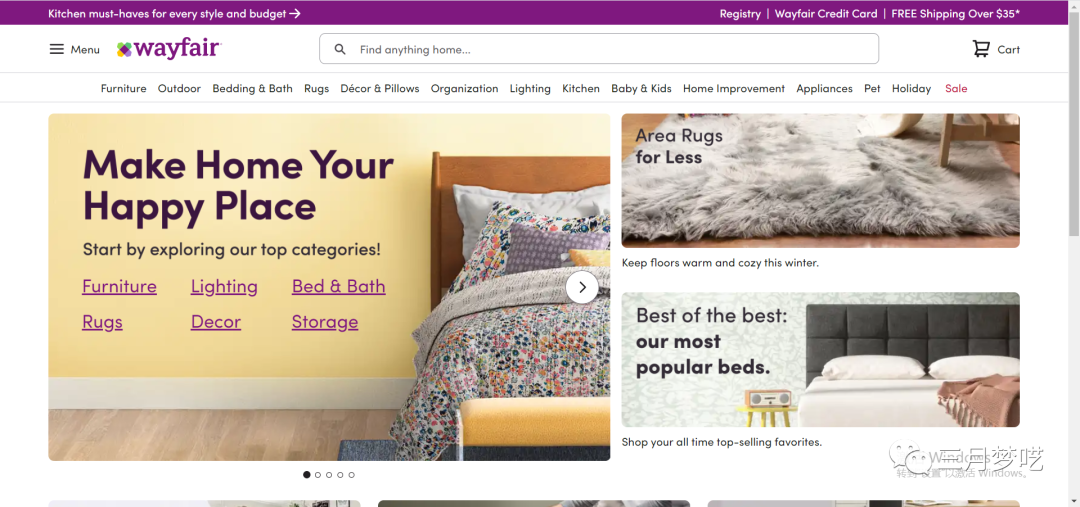Viewport: 1080px width, 507px height.
Task: Select the first carousel dot
Action: tap(307, 475)
